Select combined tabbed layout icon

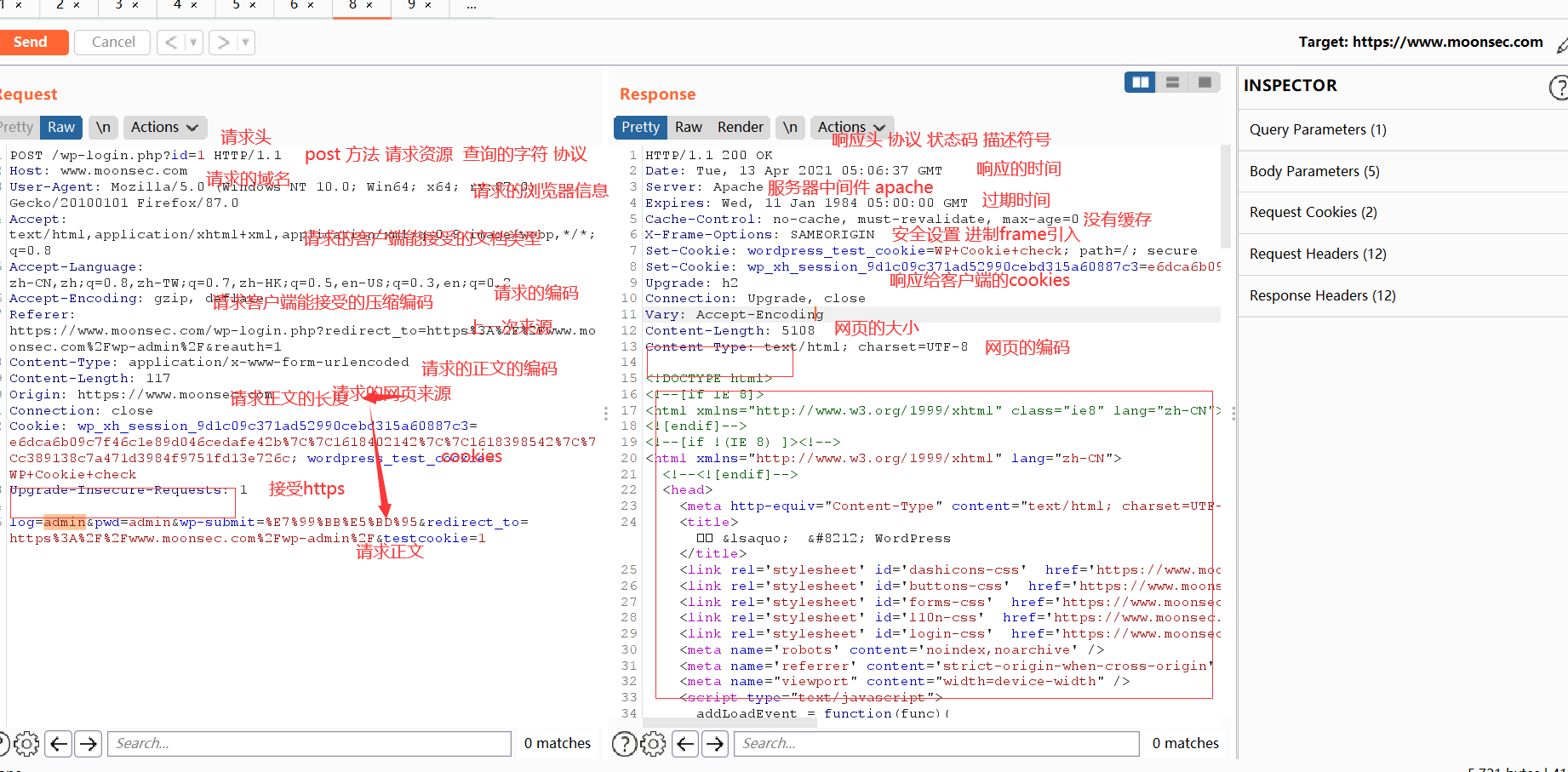pyautogui.click(x=1205, y=82)
